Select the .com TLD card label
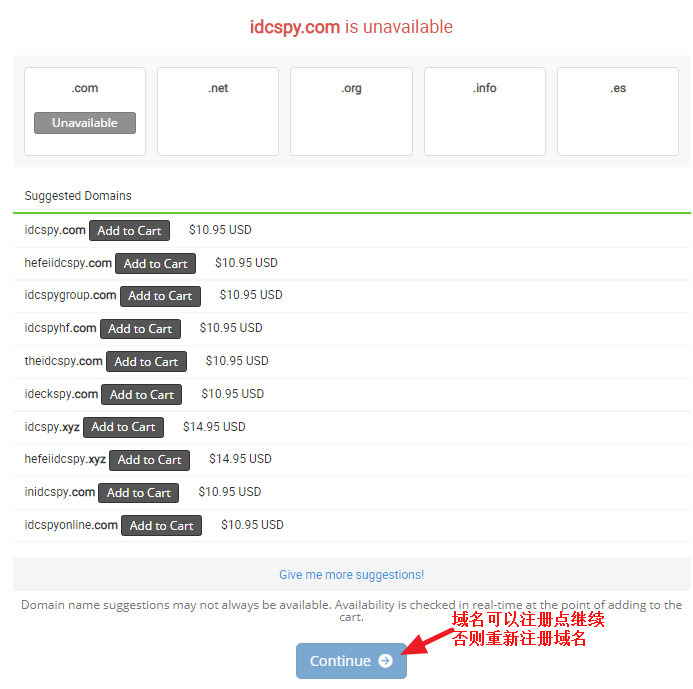Viewport: 693px width, 689px height. (x=85, y=88)
